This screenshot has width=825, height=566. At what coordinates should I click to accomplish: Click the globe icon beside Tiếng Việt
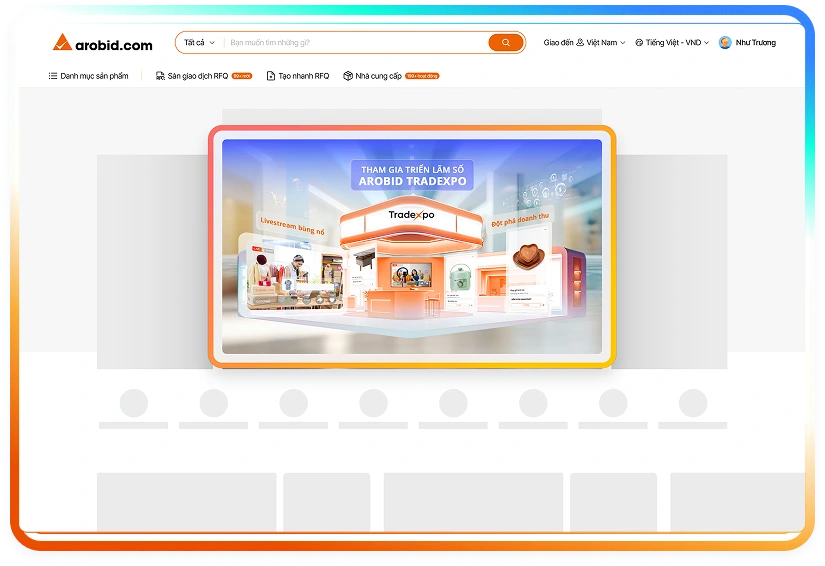point(639,43)
